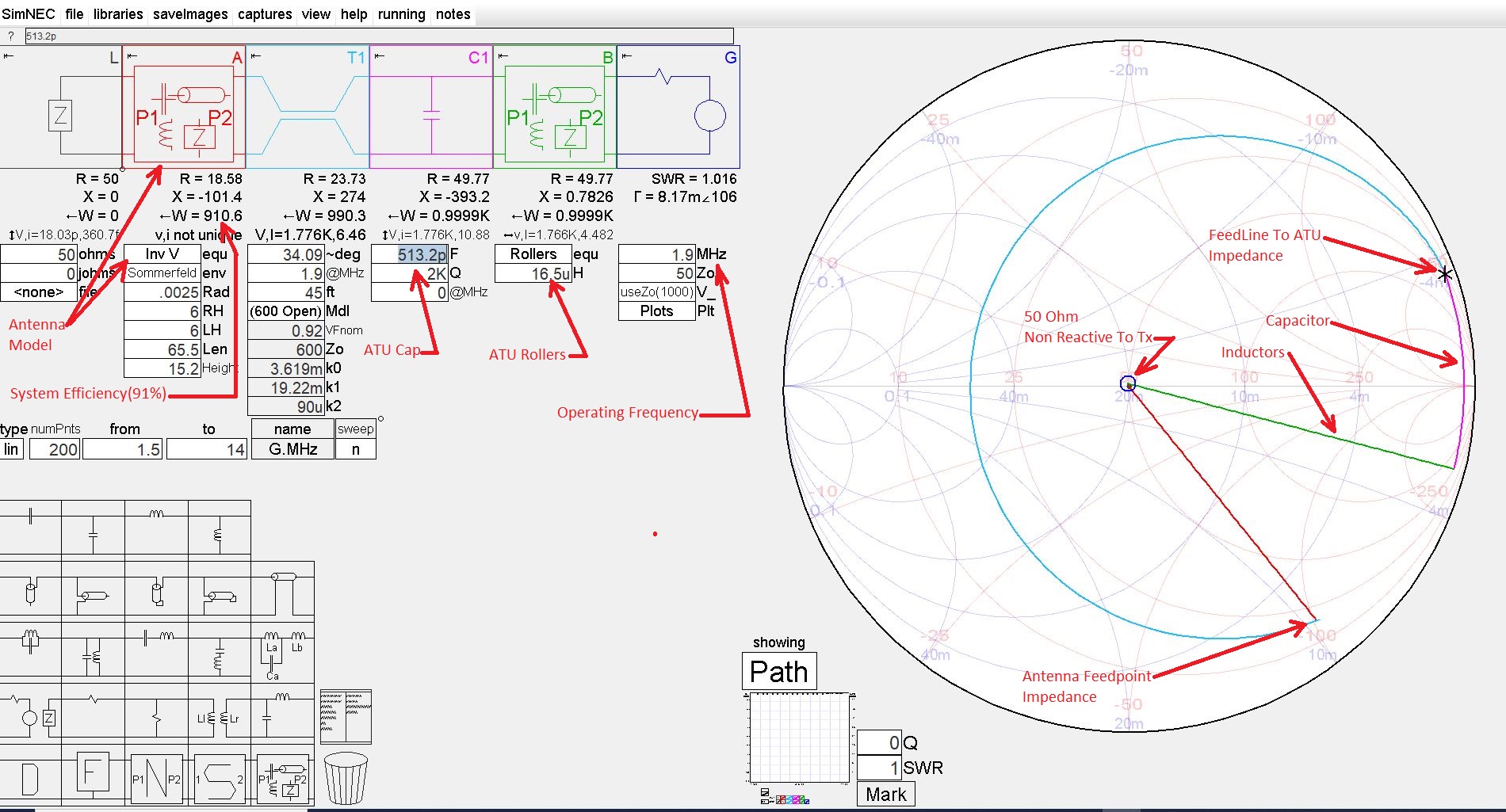Click the T1 transmission line block
The image size is (1506, 812).
coord(308,108)
